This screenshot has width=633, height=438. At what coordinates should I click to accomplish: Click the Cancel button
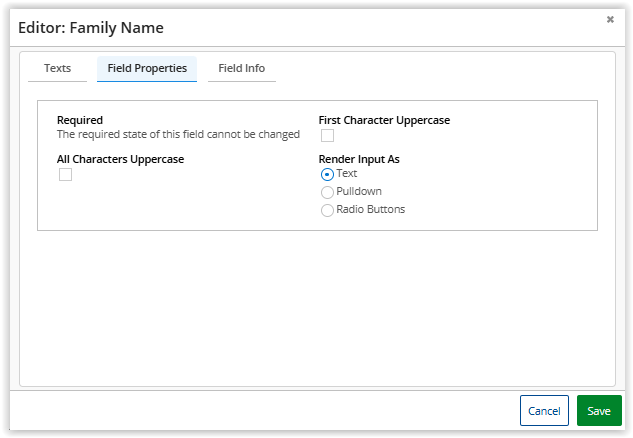(x=544, y=411)
